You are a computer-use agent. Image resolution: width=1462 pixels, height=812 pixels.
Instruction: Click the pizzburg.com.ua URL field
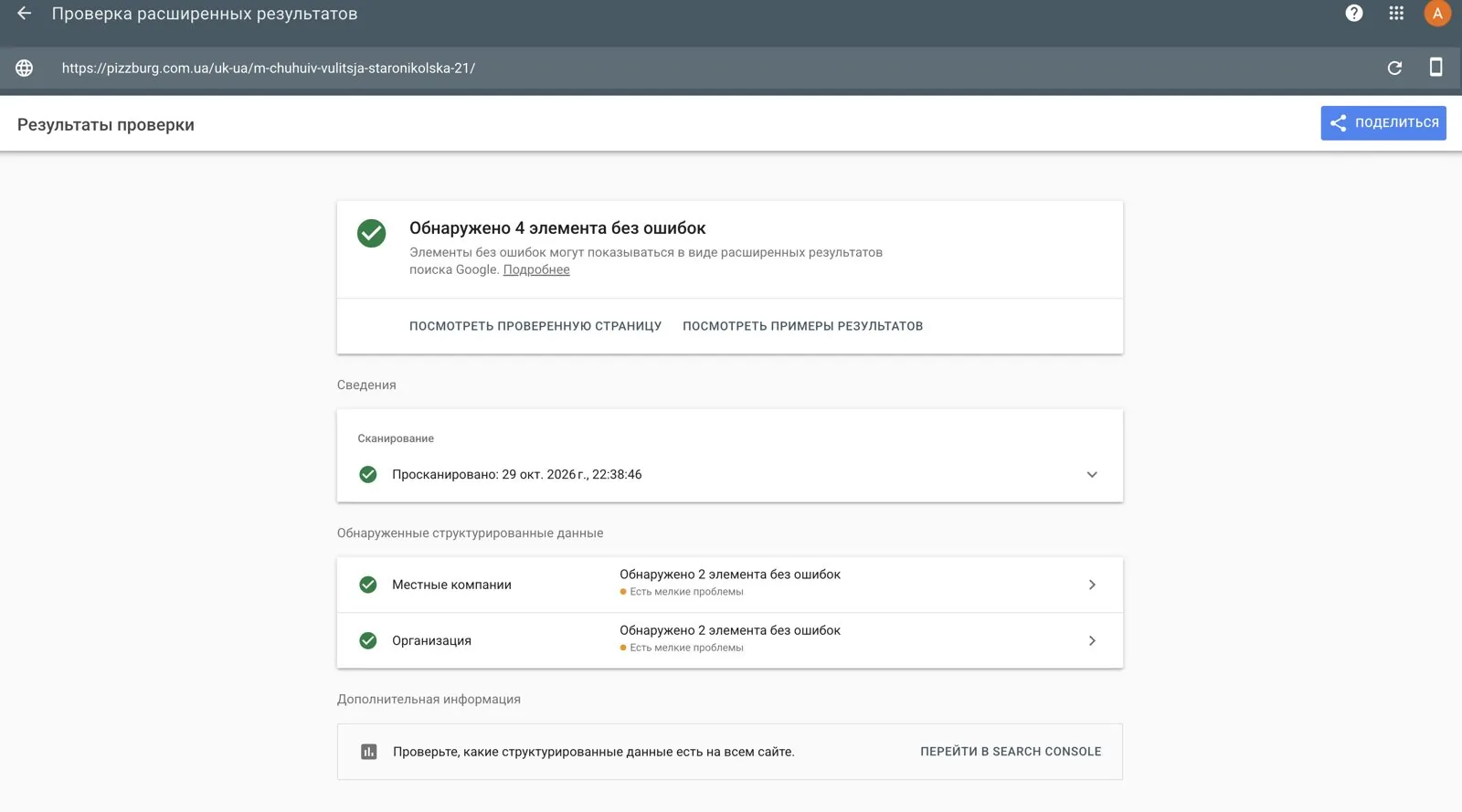pyautogui.click(x=269, y=68)
